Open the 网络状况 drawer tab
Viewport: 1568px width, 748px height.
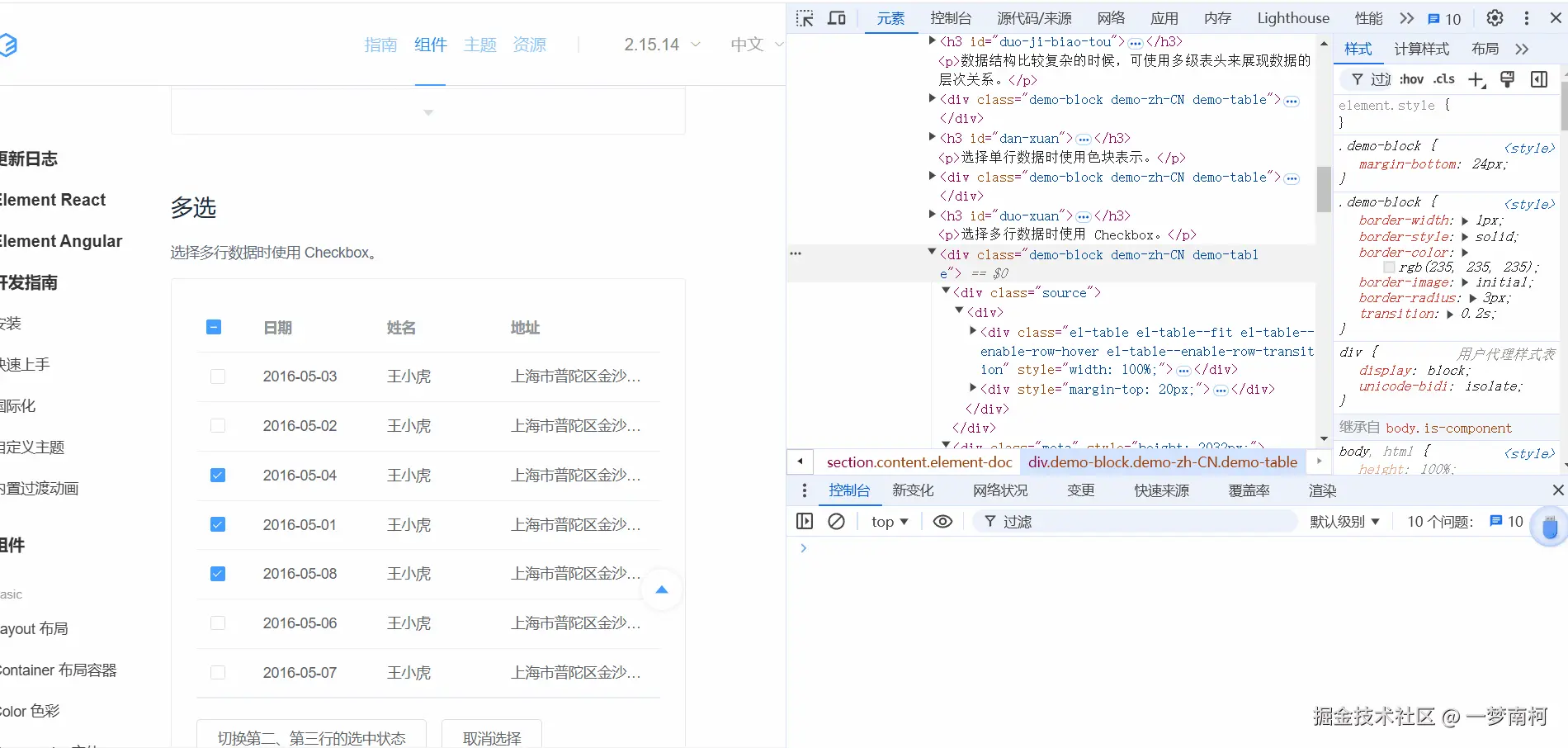click(1000, 490)
